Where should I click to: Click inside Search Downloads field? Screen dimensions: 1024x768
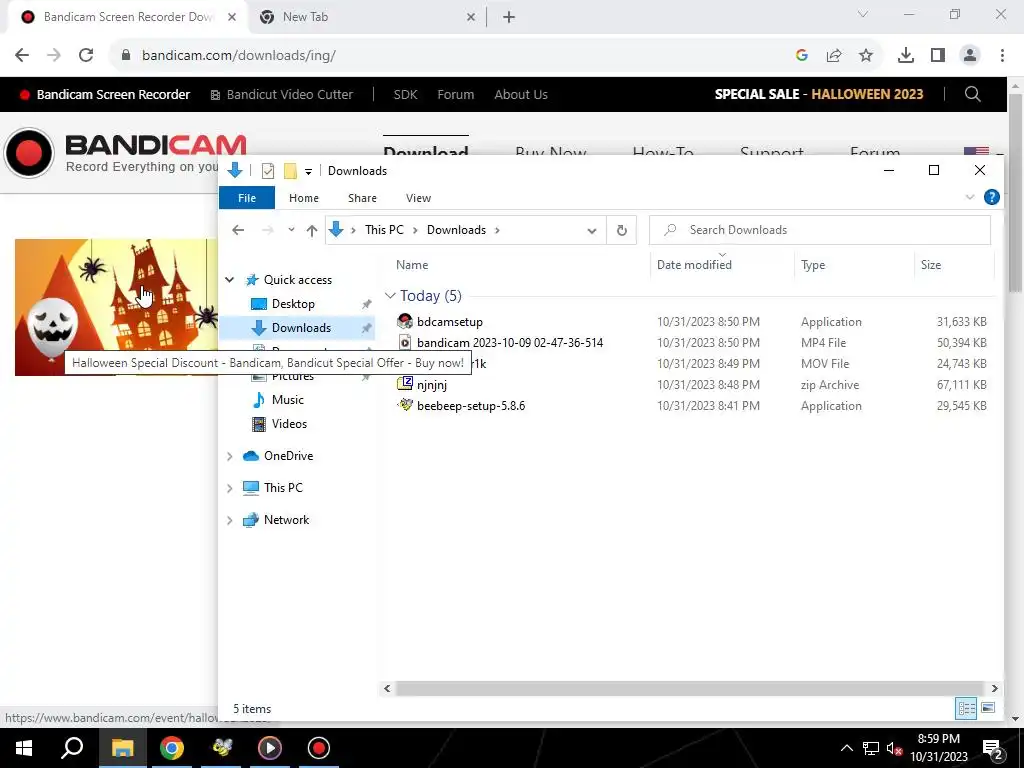[x=820, y=230]
